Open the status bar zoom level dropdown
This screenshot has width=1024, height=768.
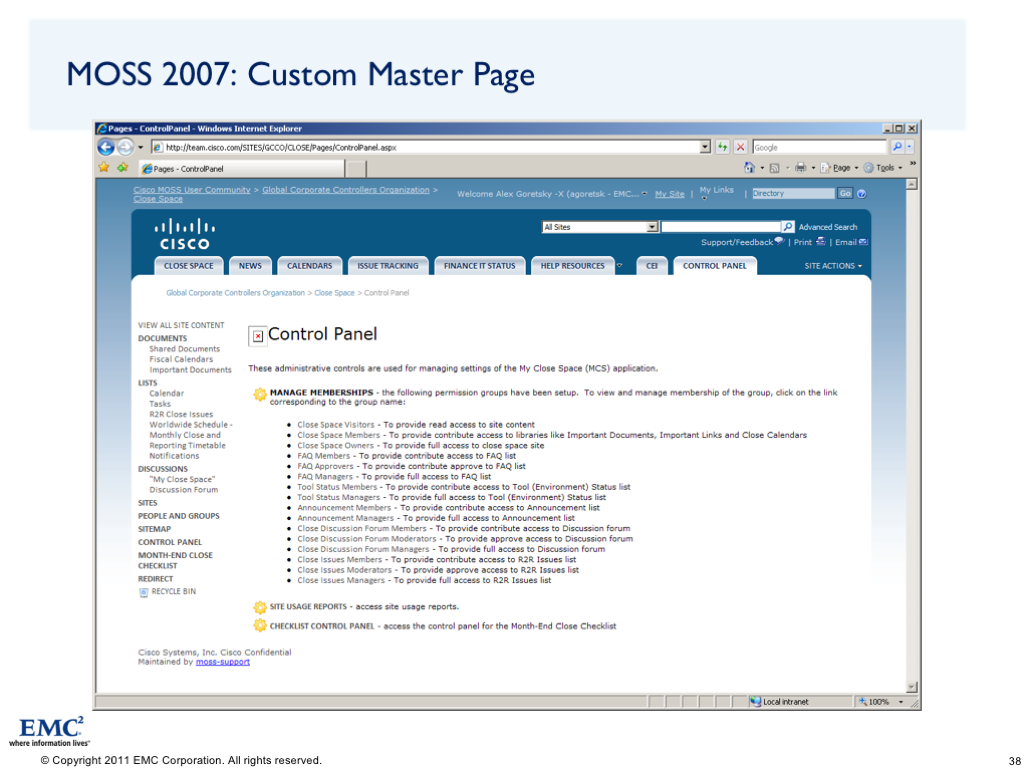[901, 702]
